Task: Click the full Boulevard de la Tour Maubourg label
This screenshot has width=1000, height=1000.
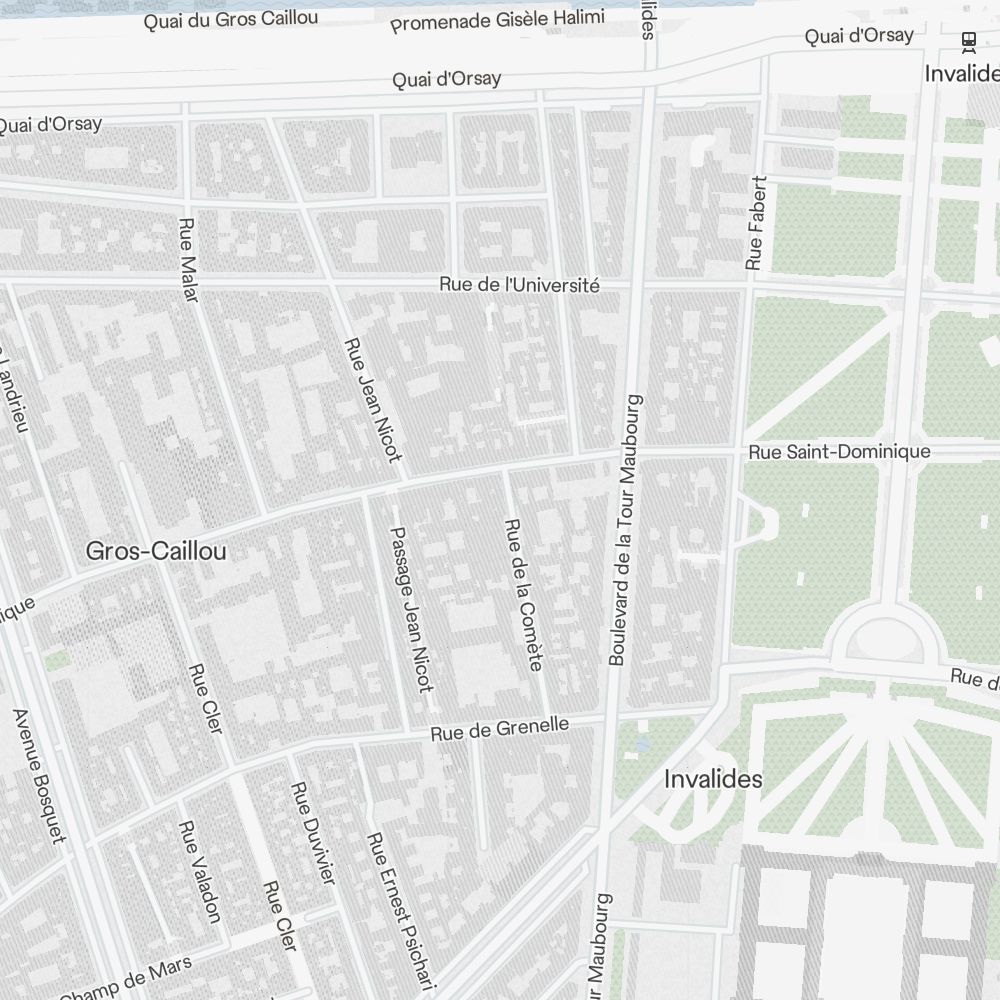Action: coord(627,530)
